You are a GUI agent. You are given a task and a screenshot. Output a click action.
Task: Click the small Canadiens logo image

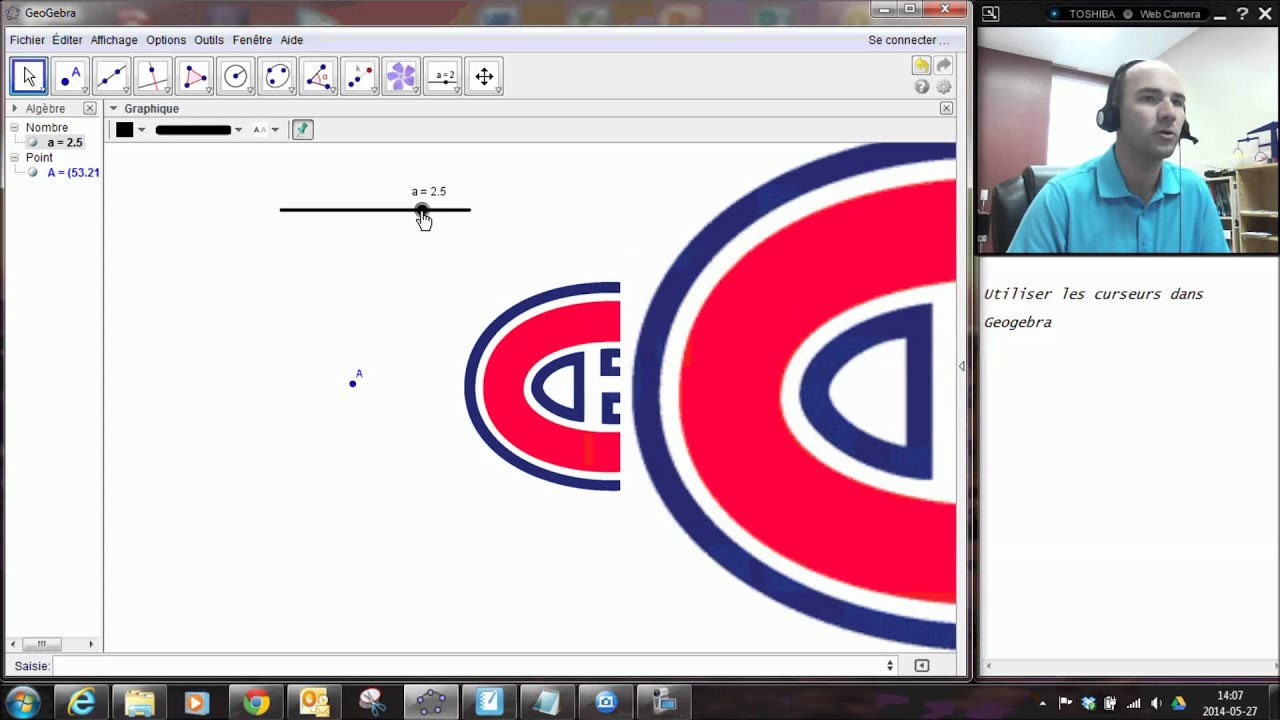(x=542, y=386)
